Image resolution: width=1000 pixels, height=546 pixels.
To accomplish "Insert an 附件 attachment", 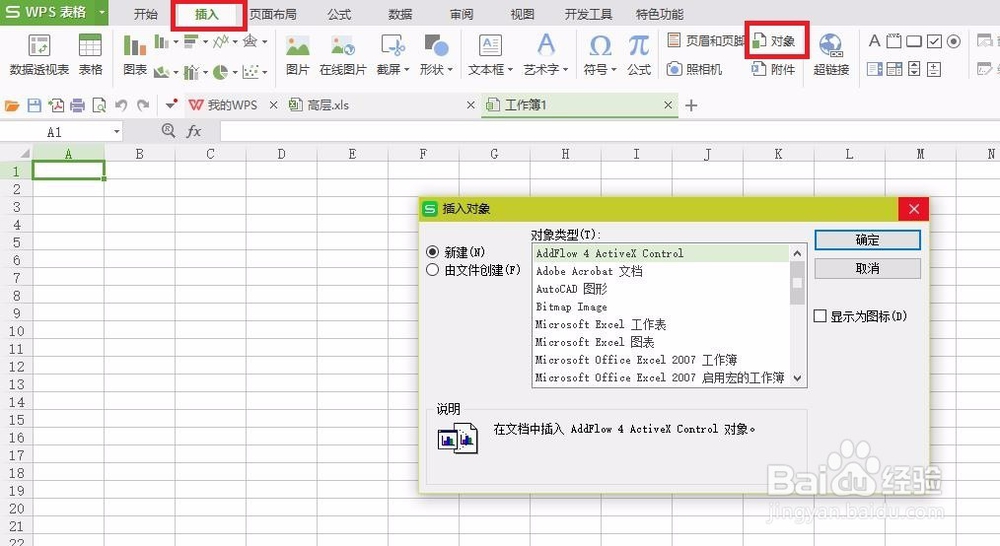I will 773,69.
